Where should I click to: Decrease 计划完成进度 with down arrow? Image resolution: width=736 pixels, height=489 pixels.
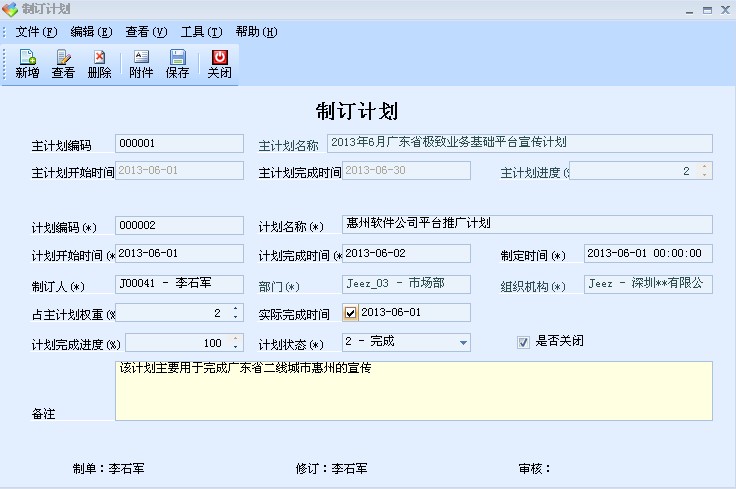[x=235, y=347]
